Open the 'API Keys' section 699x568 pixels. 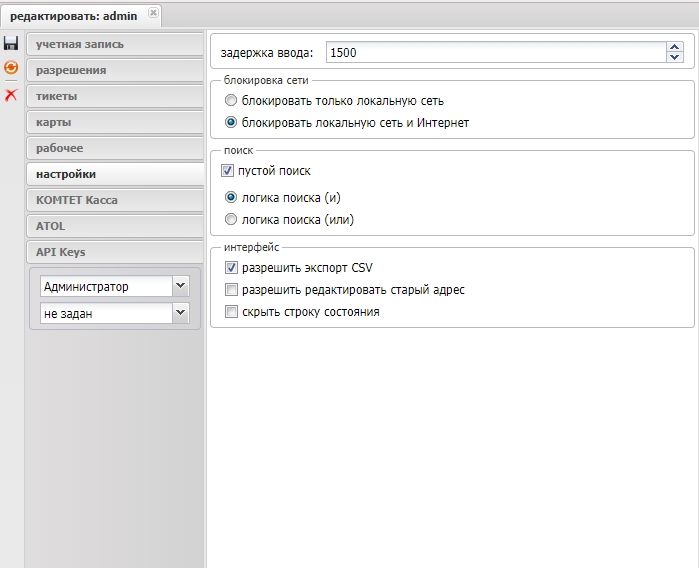click(x=115, y=252)
